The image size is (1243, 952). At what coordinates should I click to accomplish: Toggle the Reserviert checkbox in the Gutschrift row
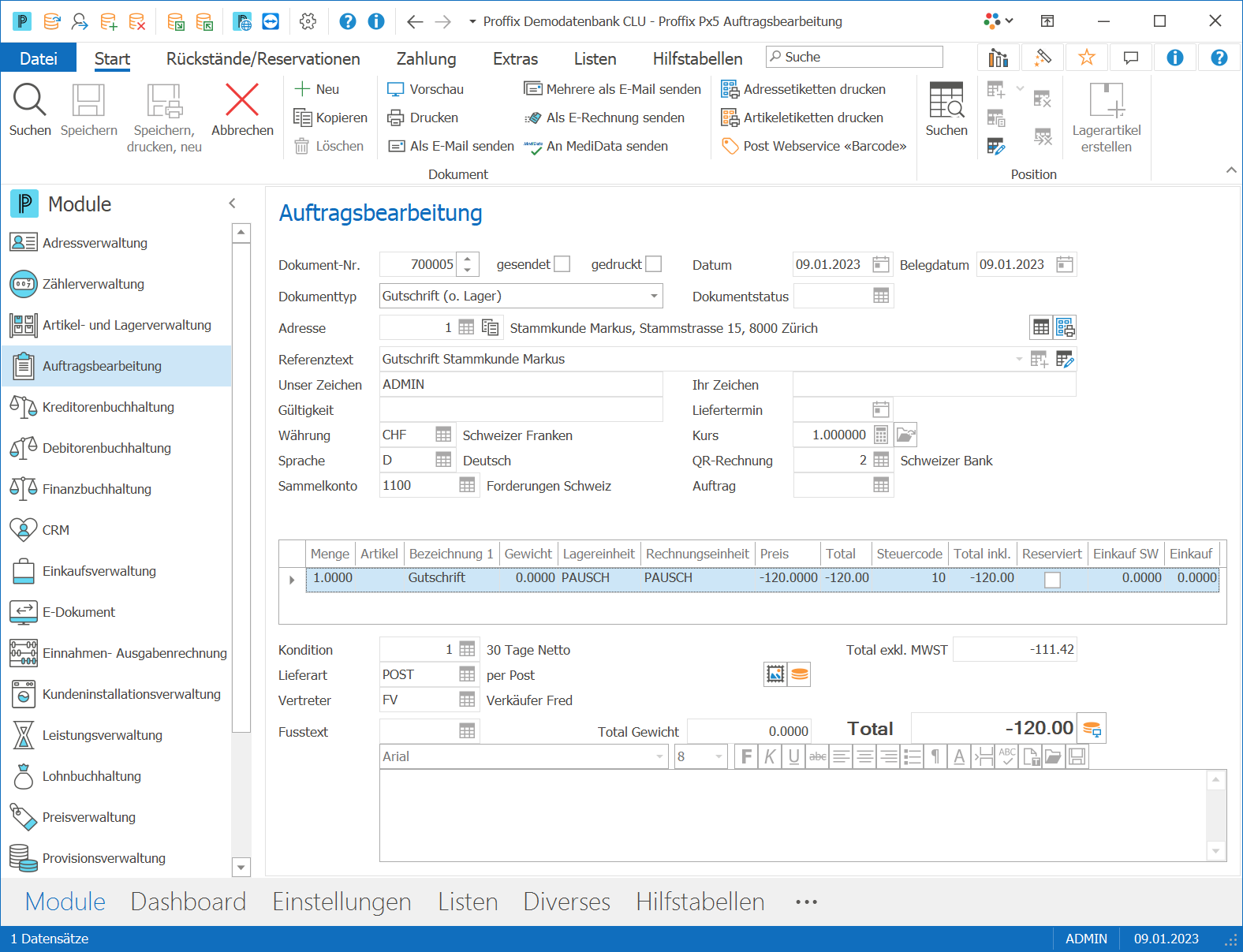(x=1052, y=580)
